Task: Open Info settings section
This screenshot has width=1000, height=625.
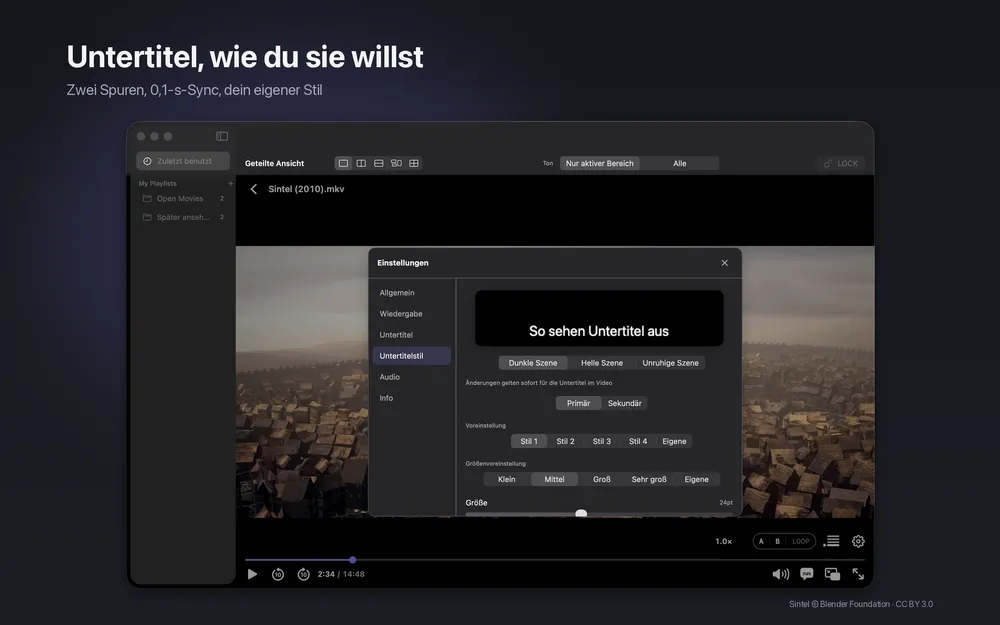Action: 411,398
